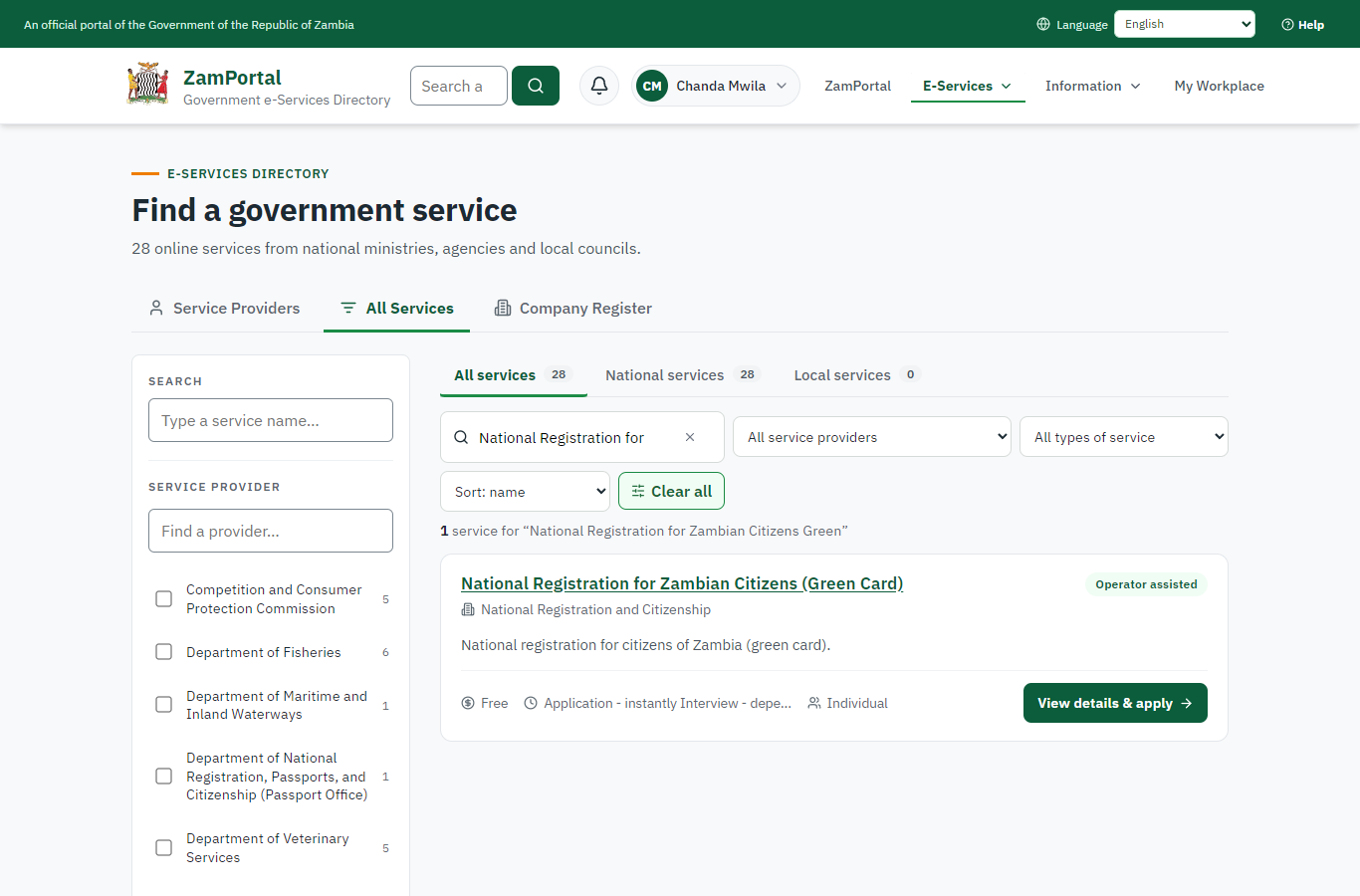Go to My Workplace

pyautogui.click(x=1220, y=86)
